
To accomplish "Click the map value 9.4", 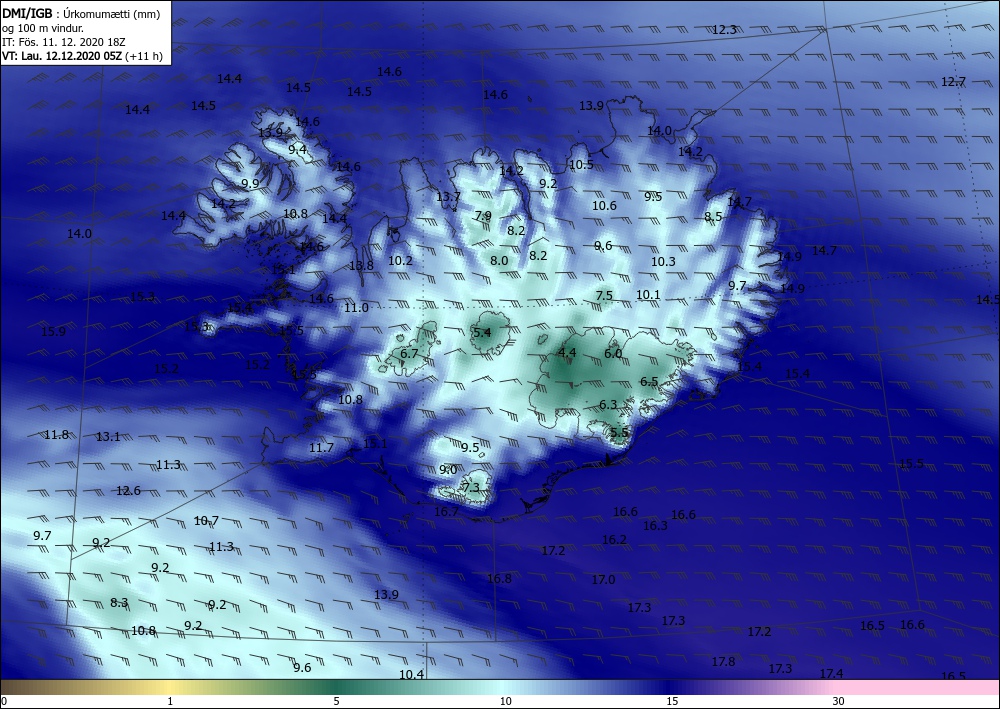I will pyautogui.click(x=297, y=150).
